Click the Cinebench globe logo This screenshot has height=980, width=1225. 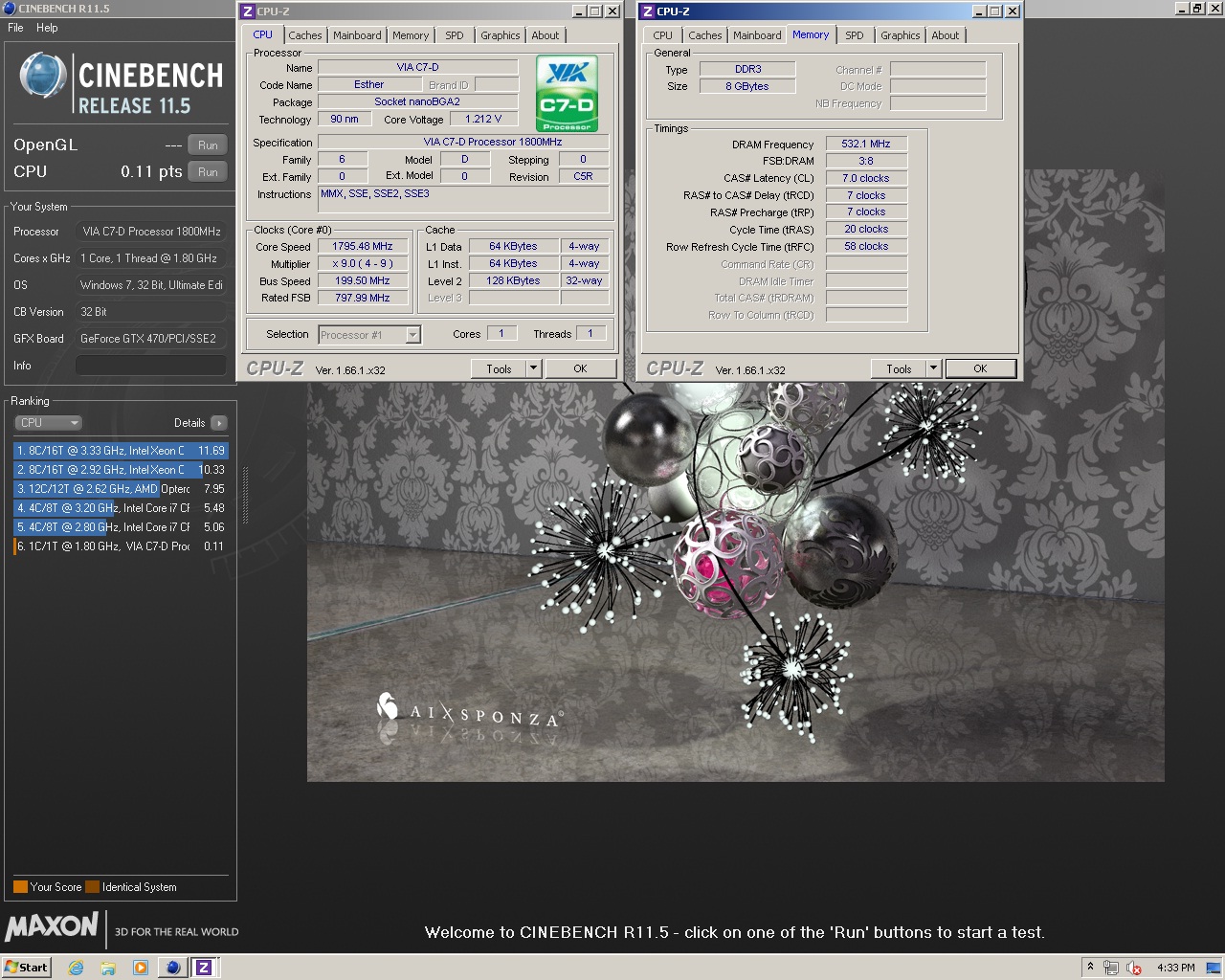[42, 76]
